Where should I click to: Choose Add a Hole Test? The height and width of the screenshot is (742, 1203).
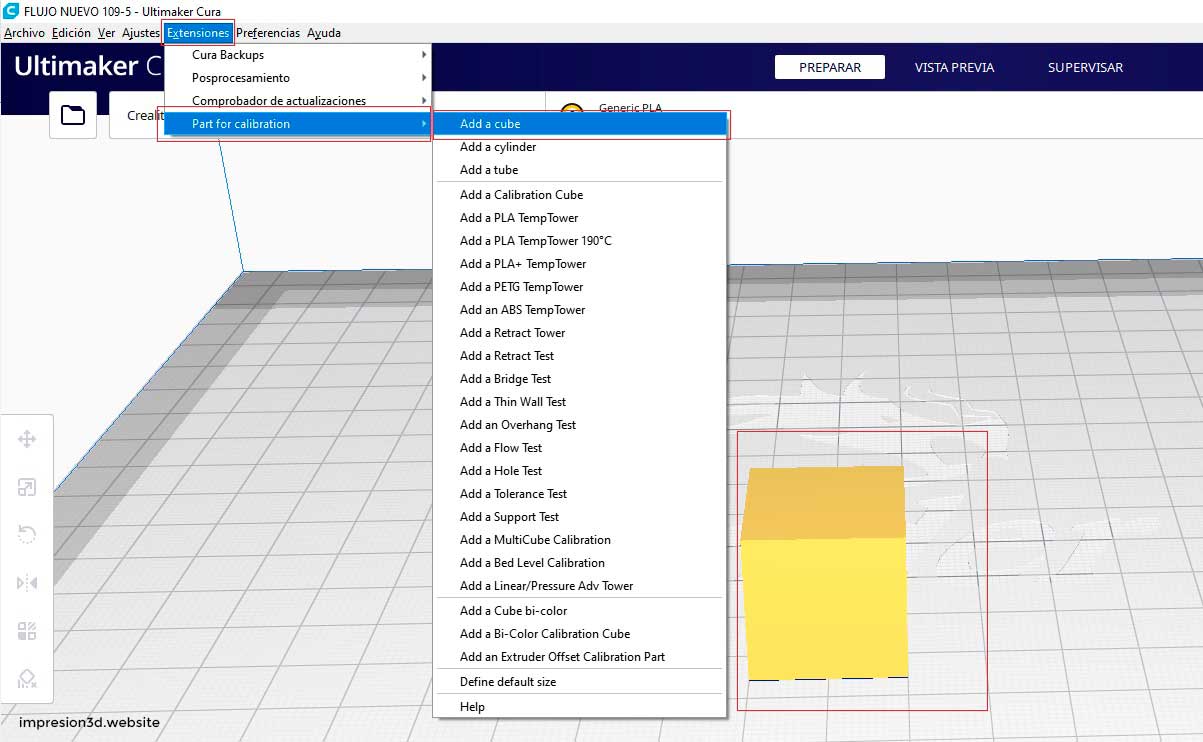[x=579, y=471]
